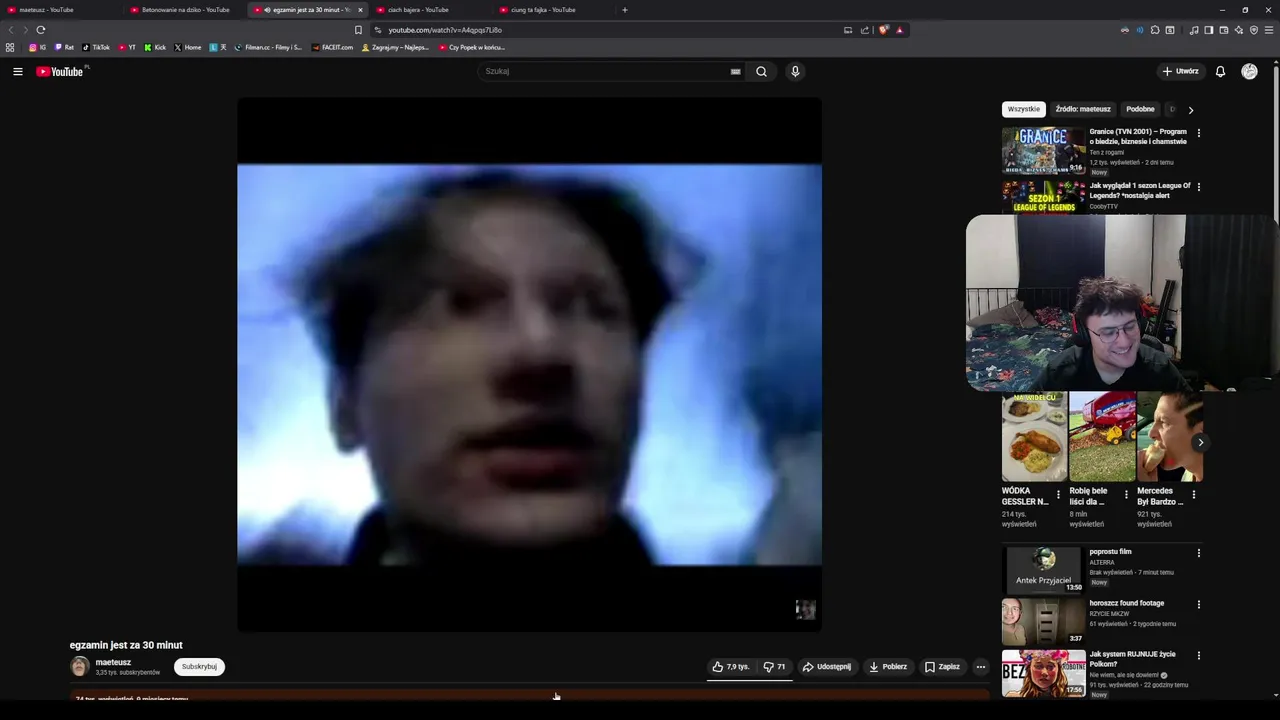Open the IG bookmark
1280x720 pixels.
(37, 47)
